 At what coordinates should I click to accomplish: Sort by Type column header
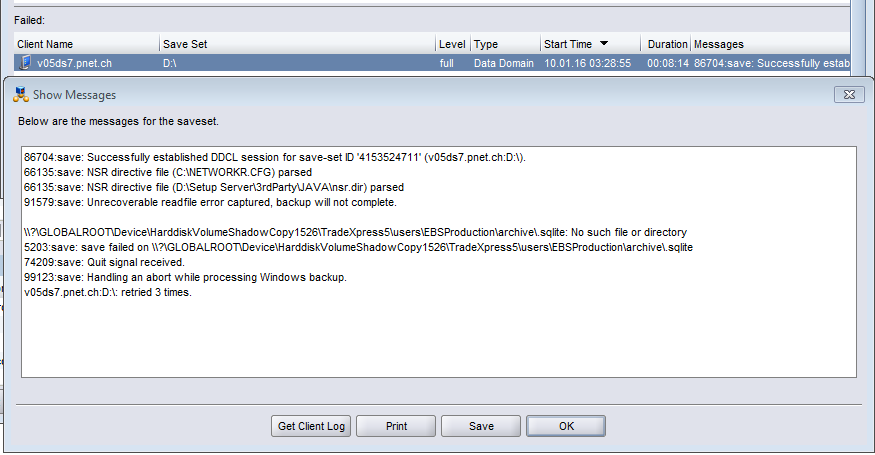tap(486, 44)
